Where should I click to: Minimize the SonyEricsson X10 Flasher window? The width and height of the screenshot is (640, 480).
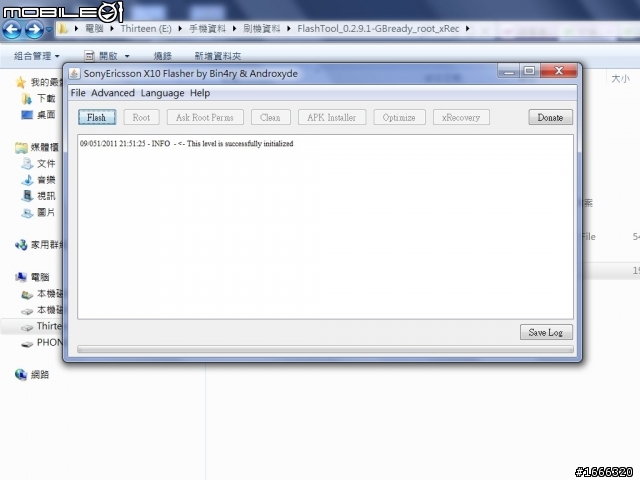click(509, 71)
